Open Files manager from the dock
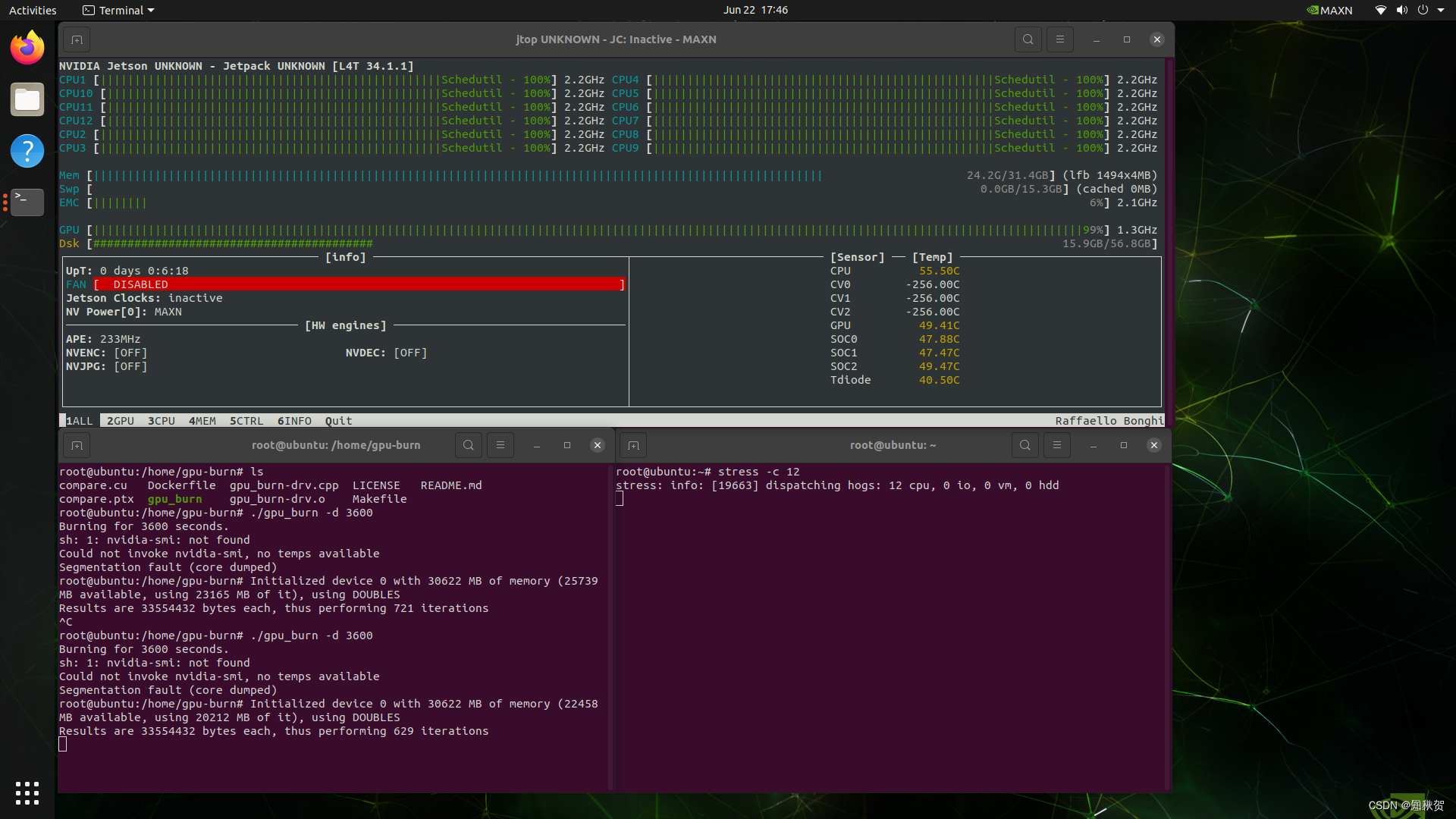1456x819 pixels. (x=27, y=100)
